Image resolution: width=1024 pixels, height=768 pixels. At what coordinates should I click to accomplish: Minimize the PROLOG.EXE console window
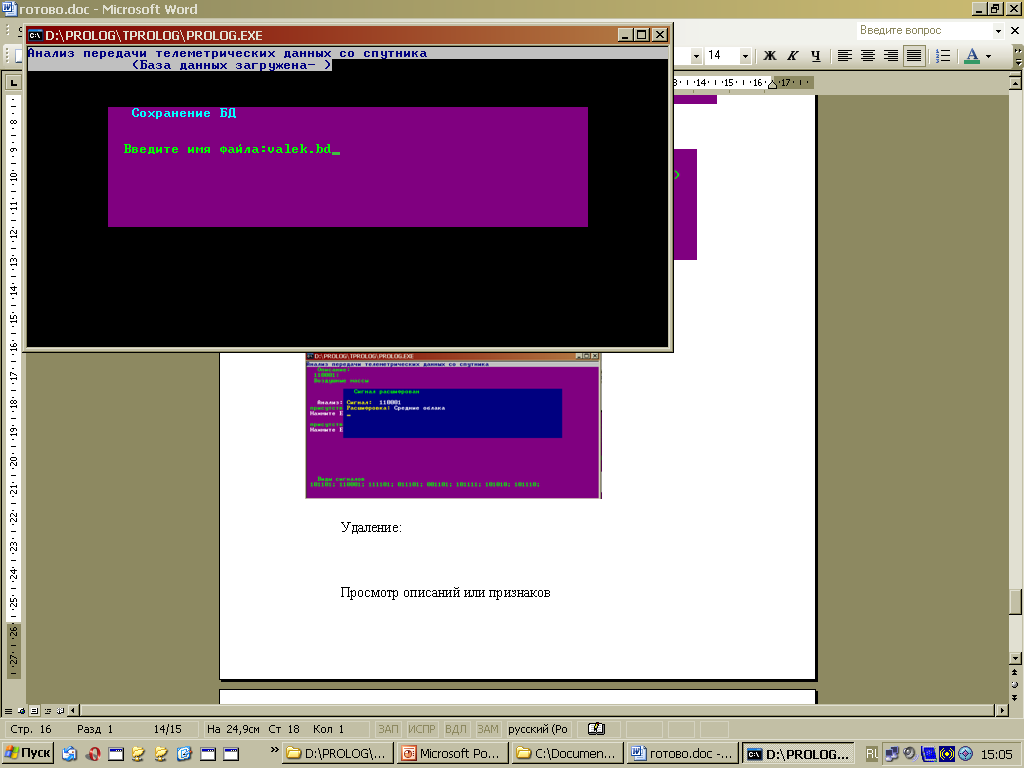[626, 35]
